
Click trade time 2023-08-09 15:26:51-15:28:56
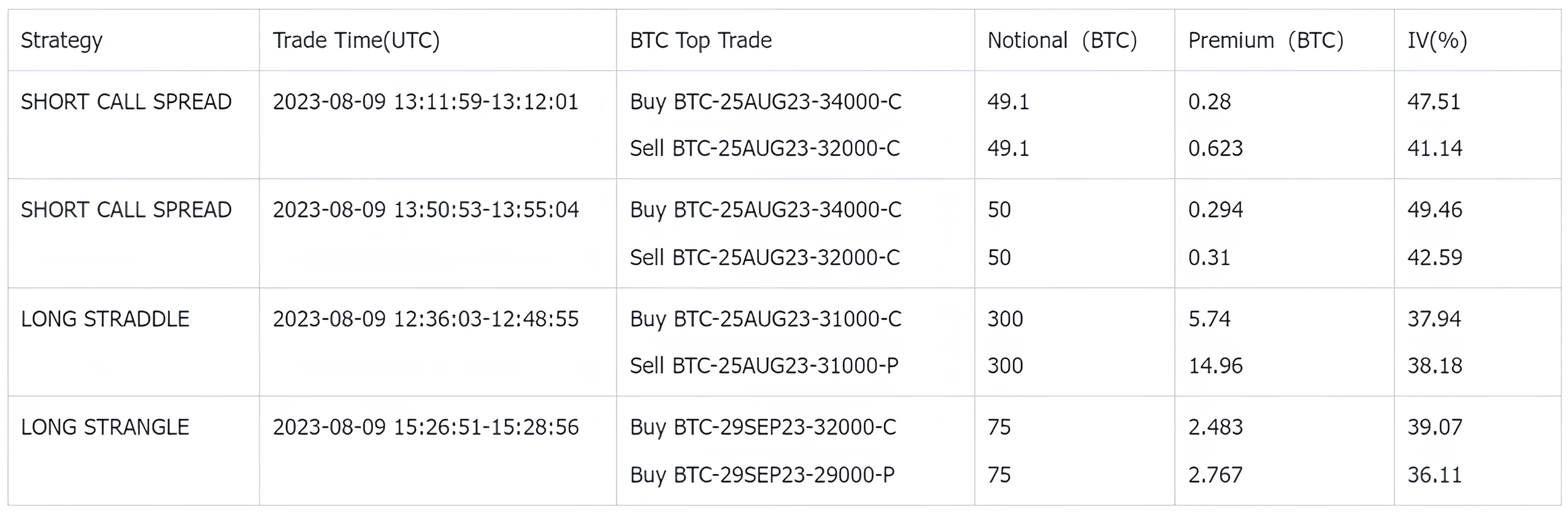(x=426, y=427)
